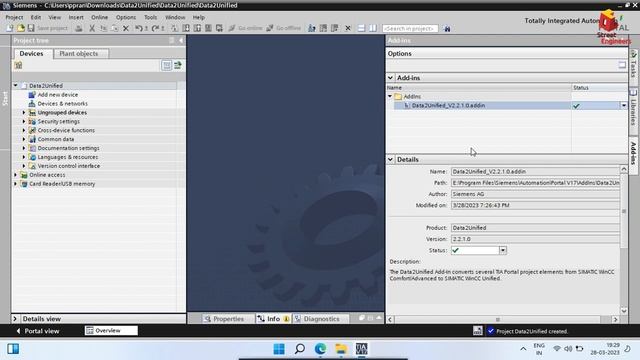Click the Open project toolbar icon
640x360 pixels.
click(x=20, y=28)
